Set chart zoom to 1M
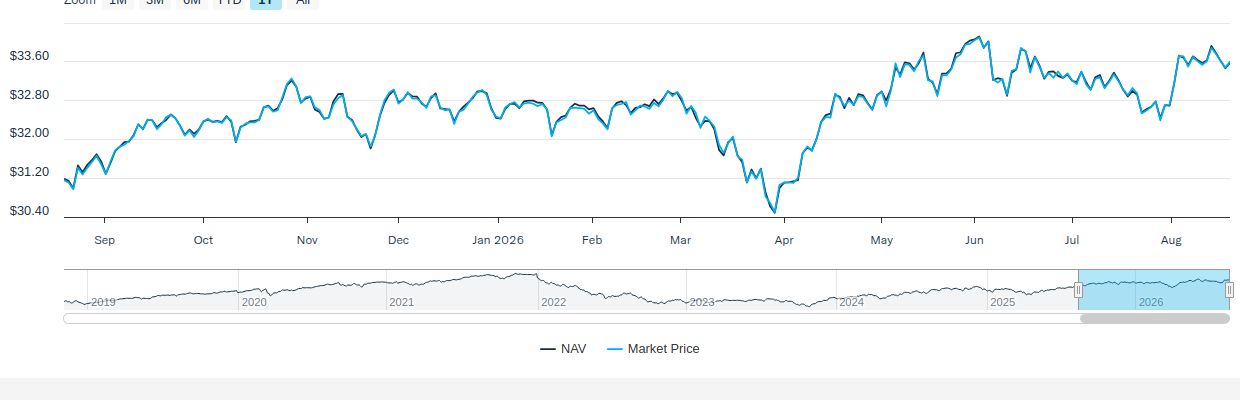The width and height of the screenshot is (1240, 400). [x=117, y=3]
